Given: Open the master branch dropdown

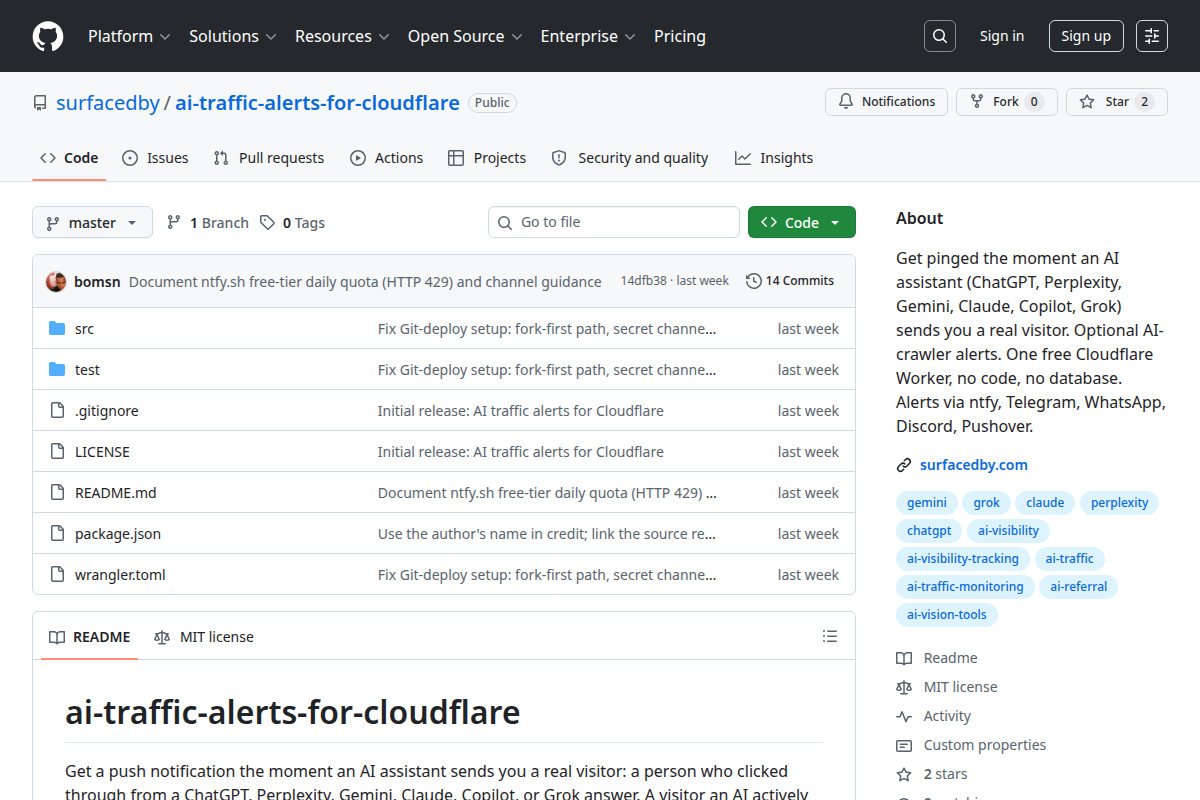Looking at the screenshot, I should (92, 222).
